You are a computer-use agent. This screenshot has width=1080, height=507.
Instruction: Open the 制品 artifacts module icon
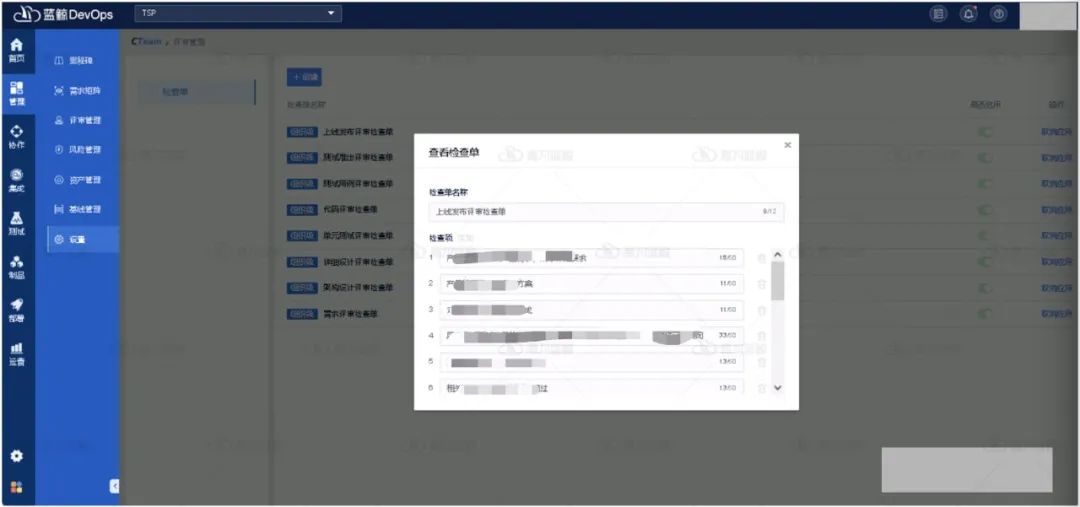(17, 267)
